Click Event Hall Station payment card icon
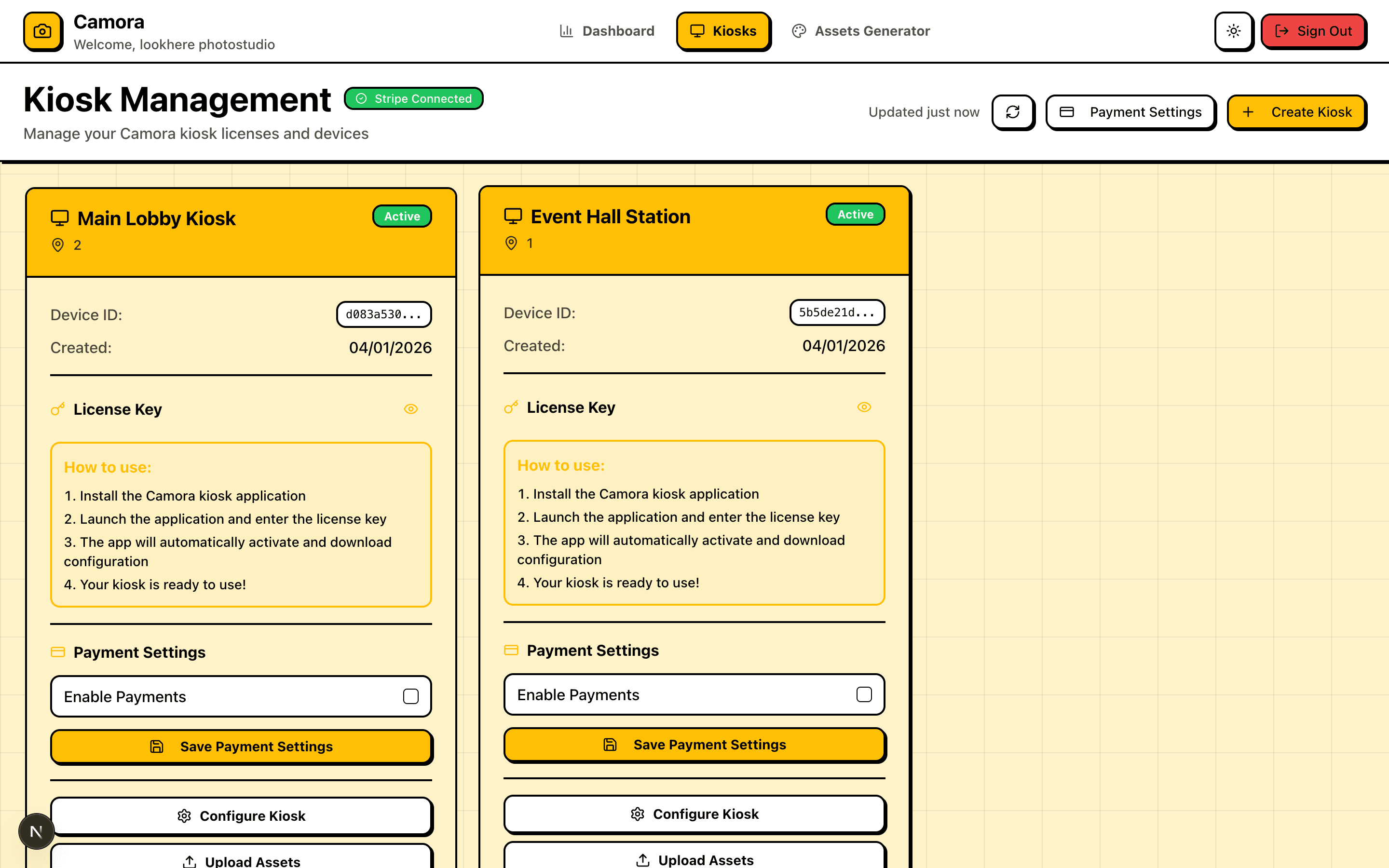Image resolution: width=1389 pixels, height=868 pixels. [511, 650]
